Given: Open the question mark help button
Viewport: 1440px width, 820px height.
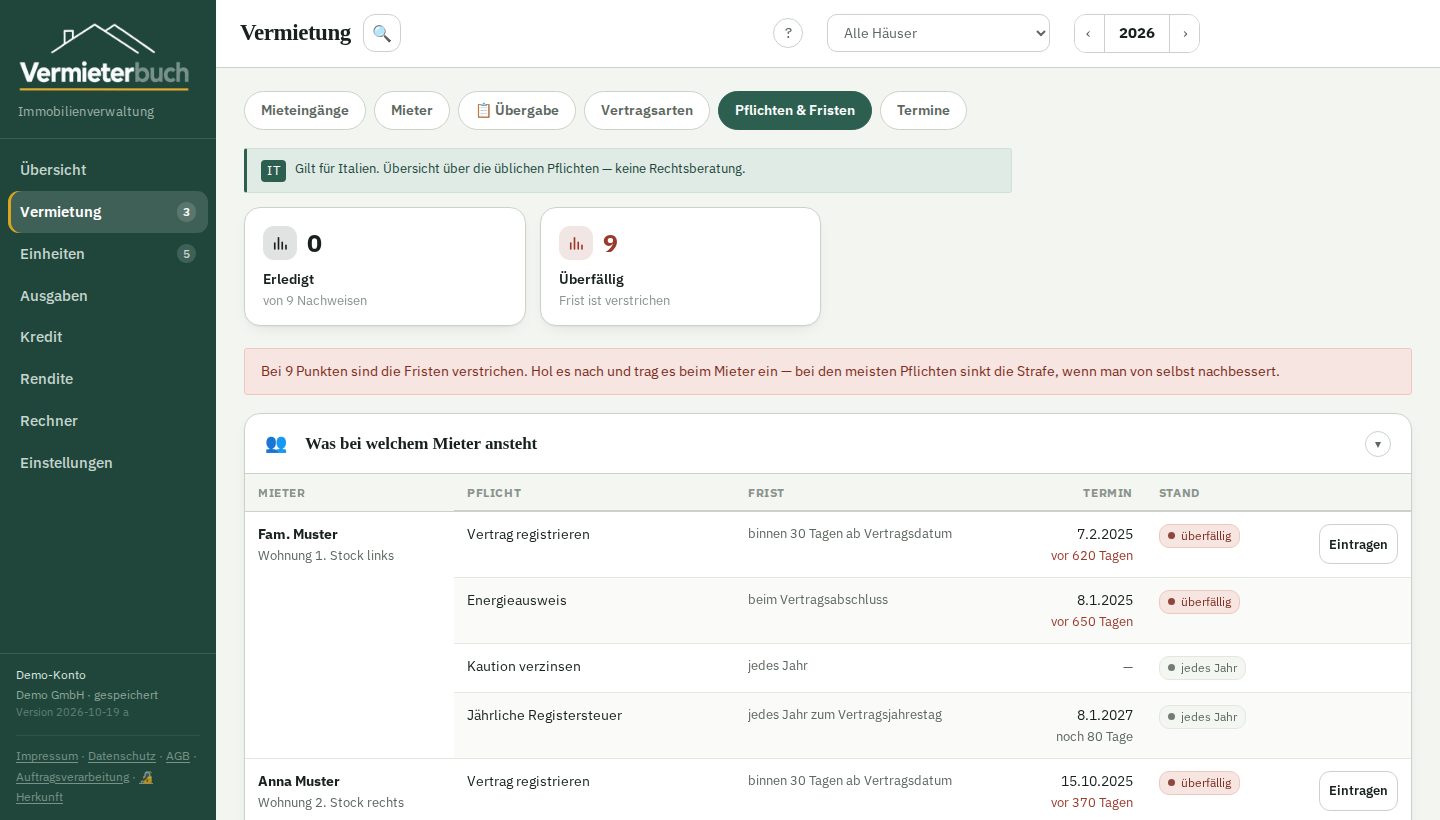Looking at the screenshot, I should point(788,33).
